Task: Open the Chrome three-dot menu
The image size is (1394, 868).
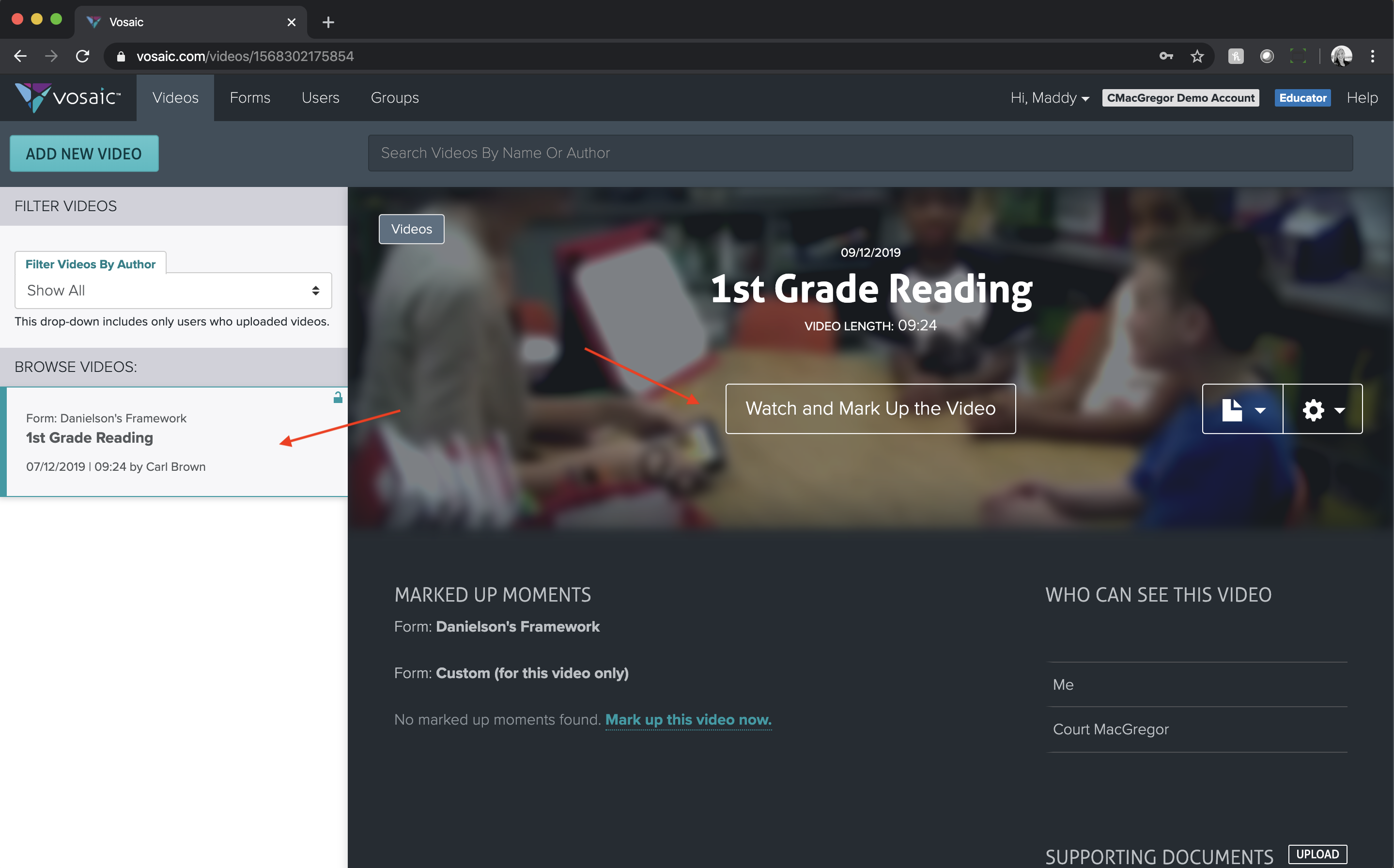Action: (1372, 56)
